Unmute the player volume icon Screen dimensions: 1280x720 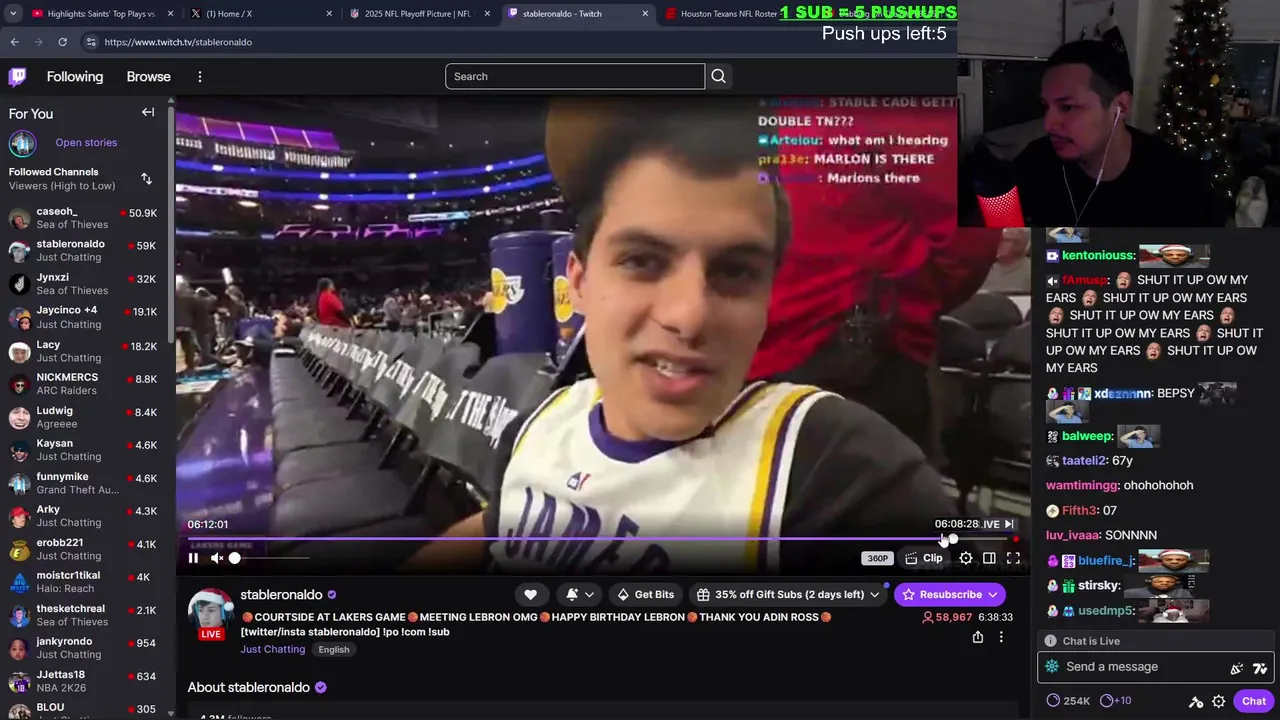(217, 558)
